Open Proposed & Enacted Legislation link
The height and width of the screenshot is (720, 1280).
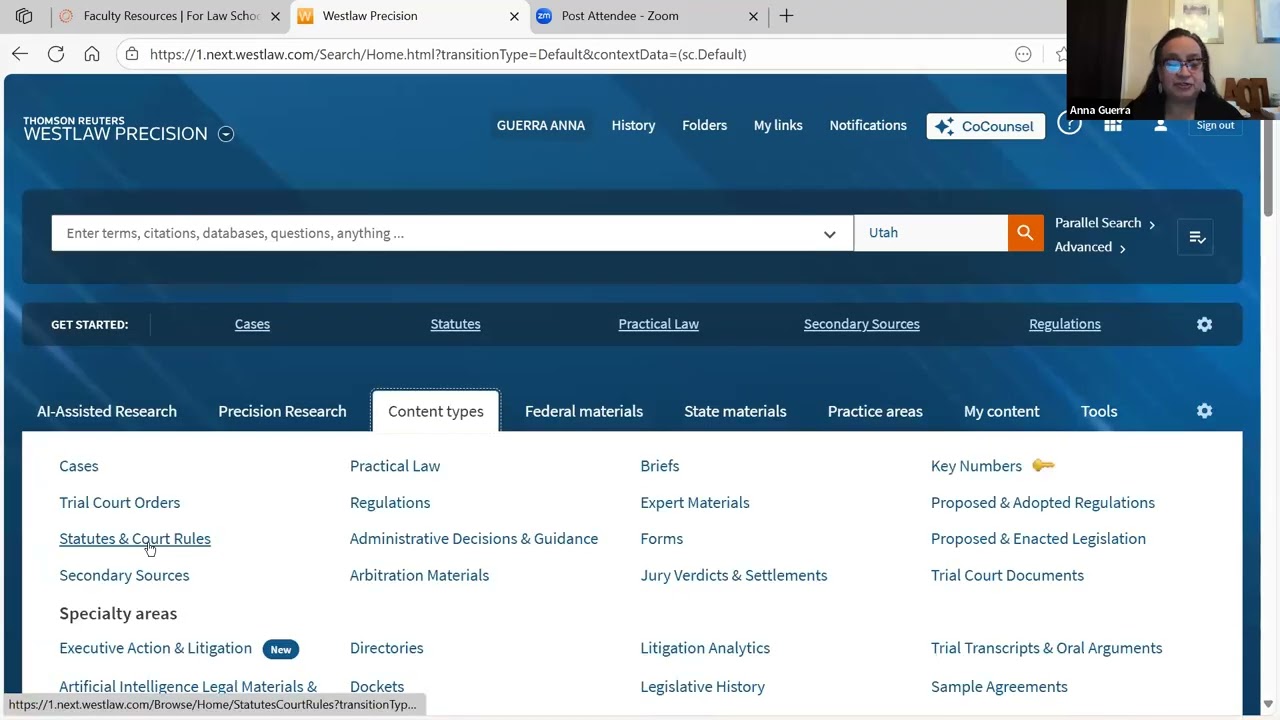point(1038,538)
